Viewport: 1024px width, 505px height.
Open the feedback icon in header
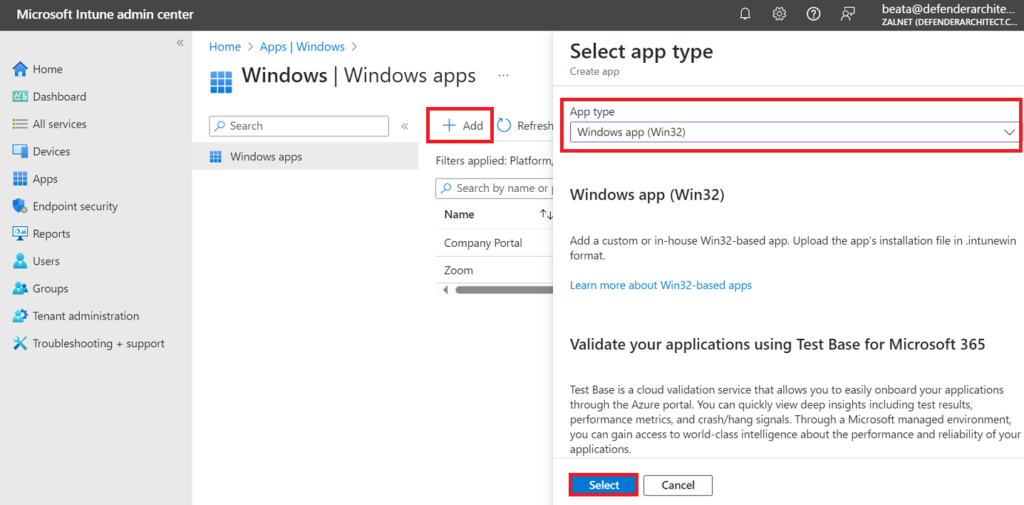click(848, 14)
